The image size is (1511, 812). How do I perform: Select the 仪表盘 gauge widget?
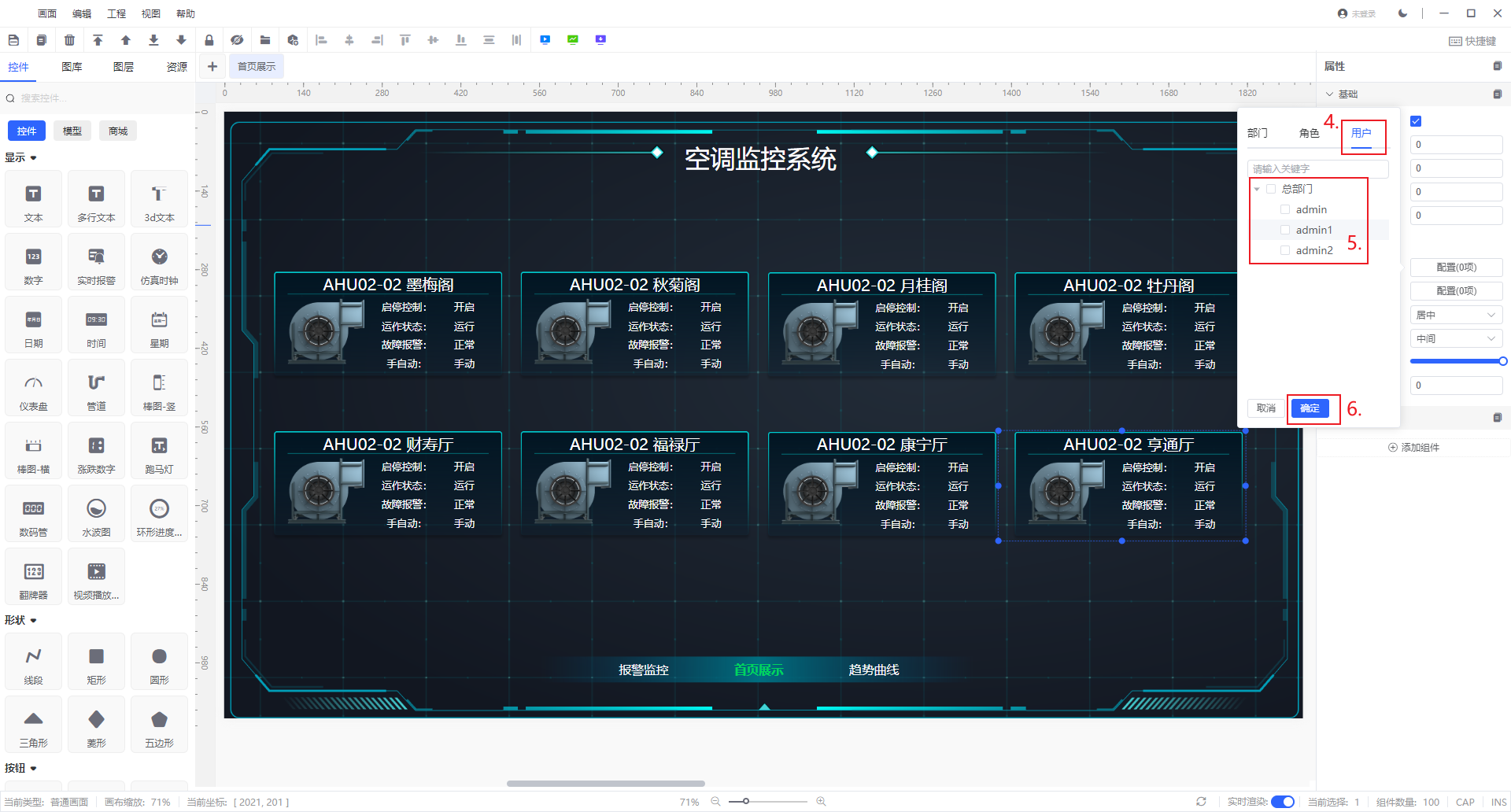(x=33, y=391)
